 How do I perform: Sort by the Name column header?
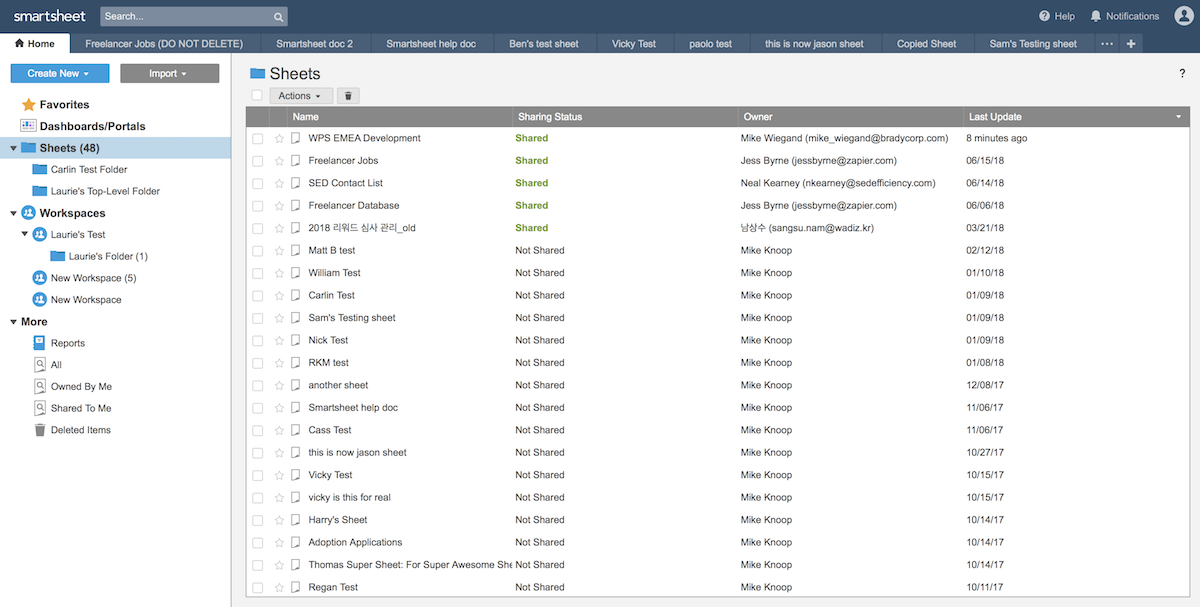pyautogui.click(x=400, y=117)
